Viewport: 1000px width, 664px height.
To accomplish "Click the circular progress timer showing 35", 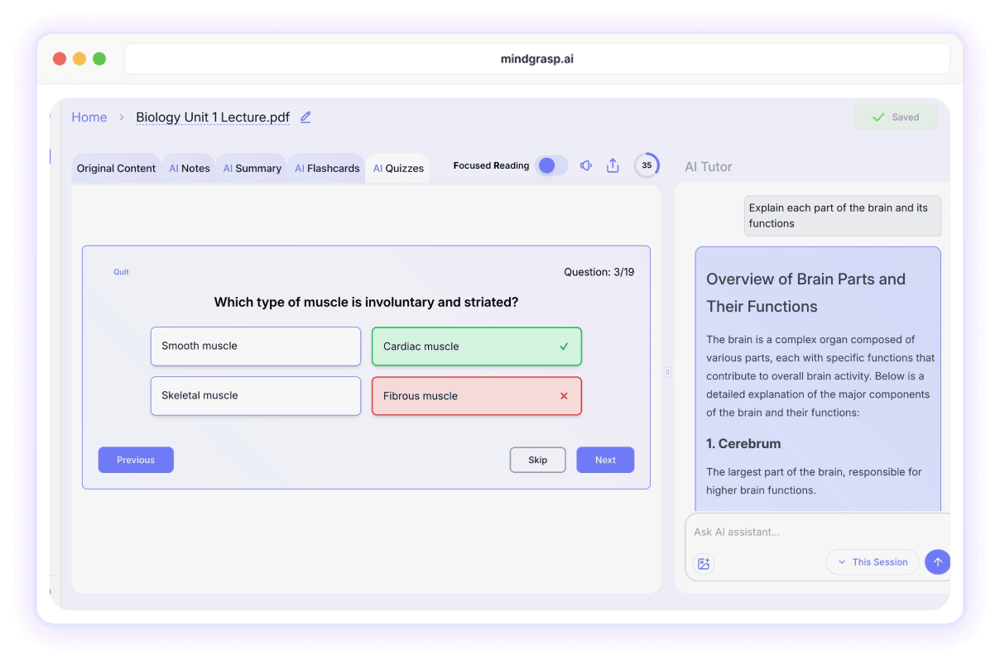I will pos(646,166).
